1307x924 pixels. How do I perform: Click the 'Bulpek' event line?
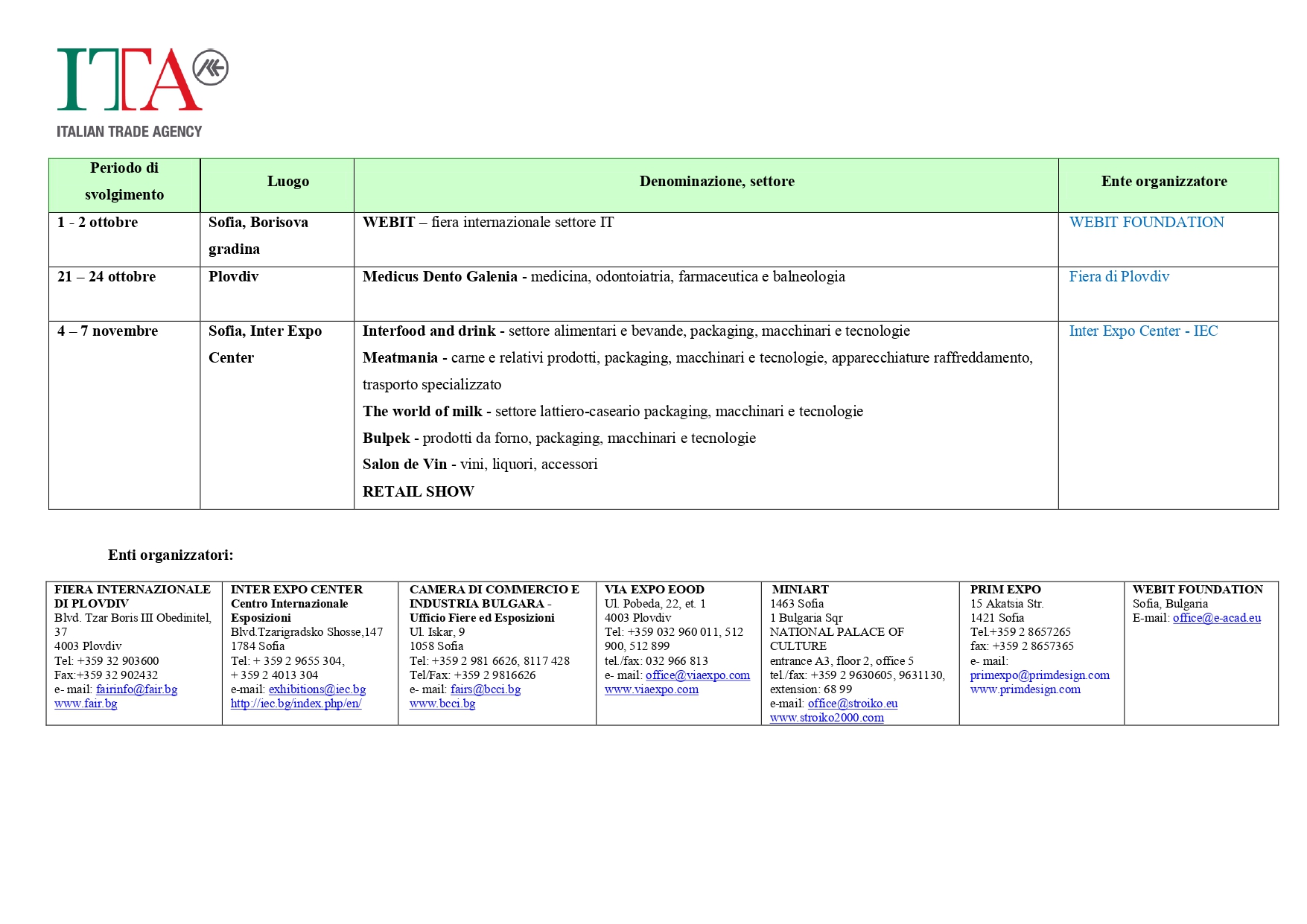[x=559, y=439]
